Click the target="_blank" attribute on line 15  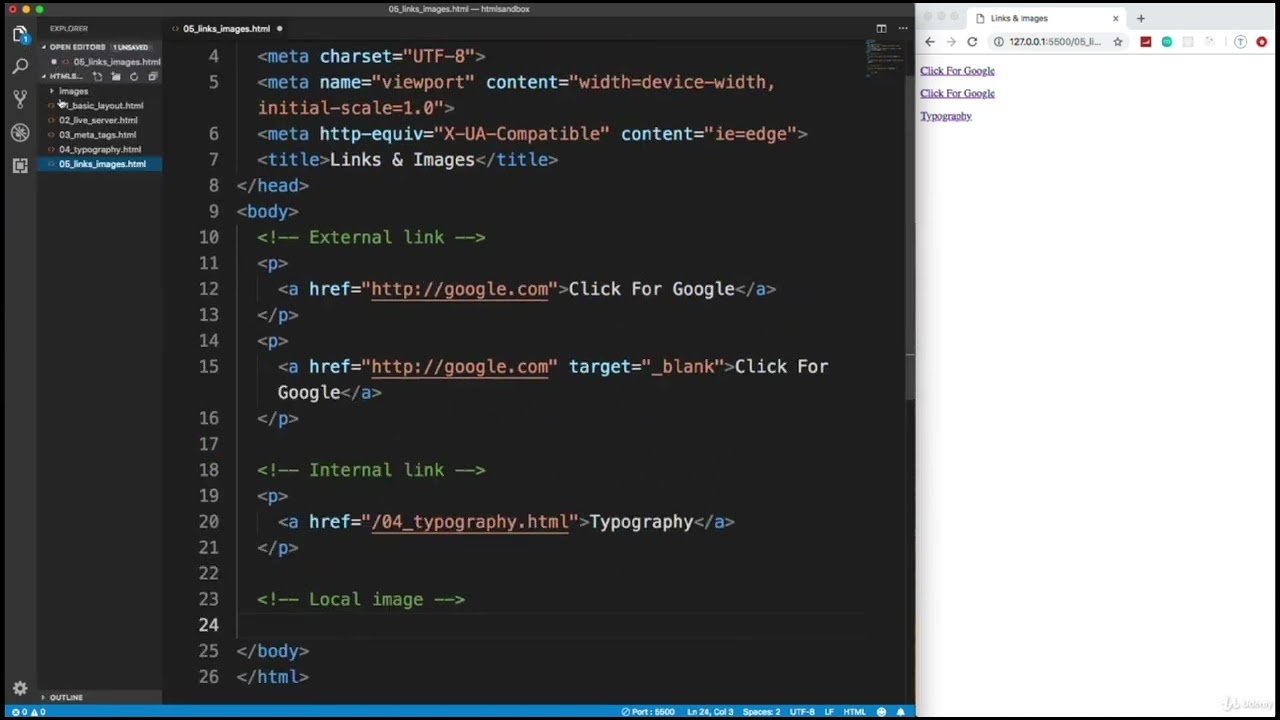tap(646, 367)
